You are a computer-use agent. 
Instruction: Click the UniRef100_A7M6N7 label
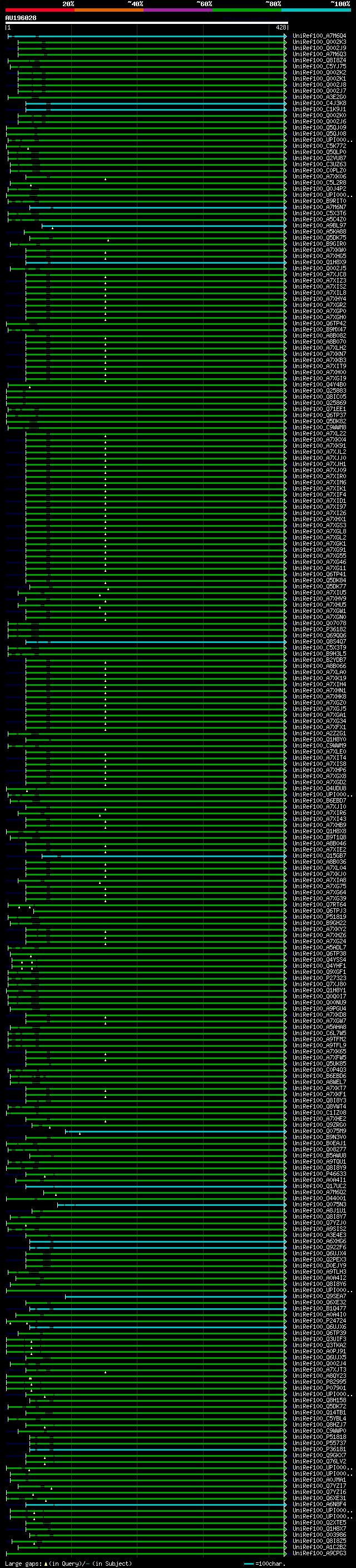(x=319, y=207)
